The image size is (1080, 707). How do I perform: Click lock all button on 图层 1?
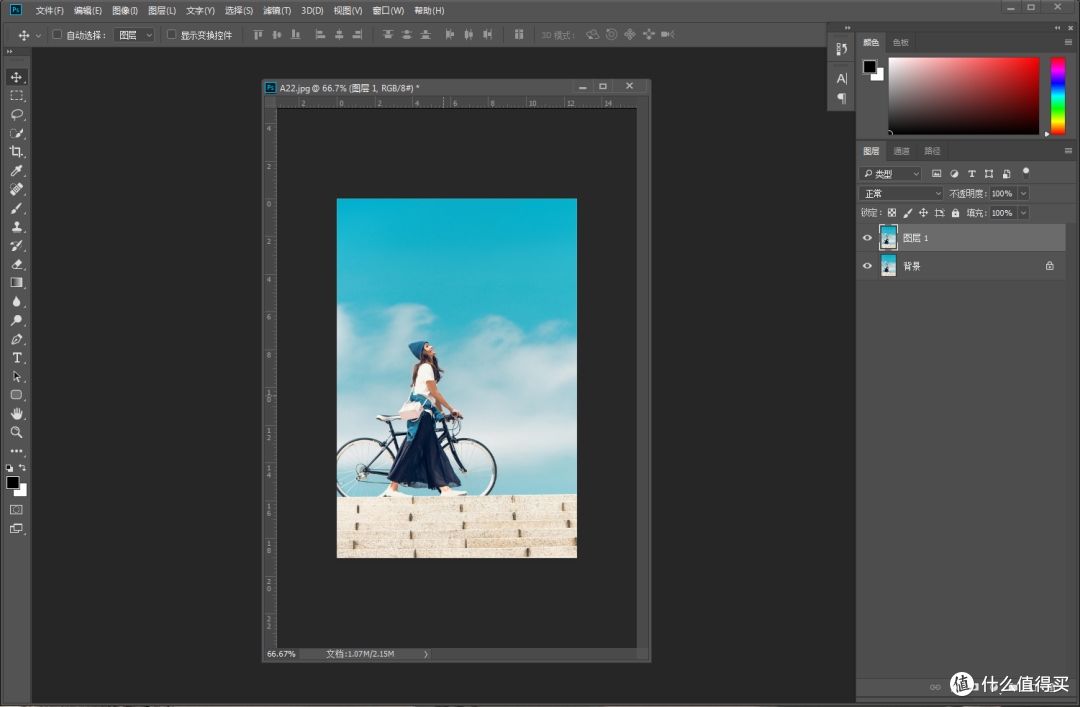pos(955,213)
